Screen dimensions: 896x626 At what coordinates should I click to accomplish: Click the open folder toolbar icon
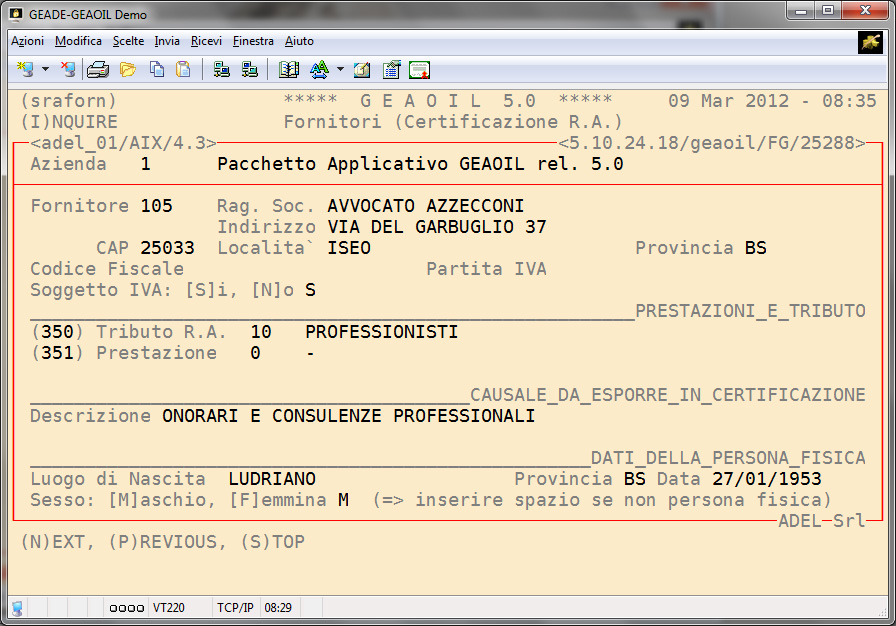[127, 69]
